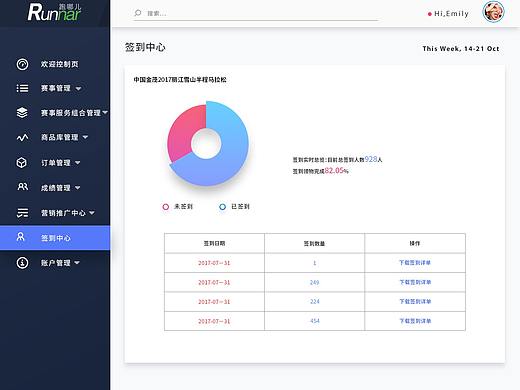
Task: Click the 签到数量 column header
Action: coord(314,244)
